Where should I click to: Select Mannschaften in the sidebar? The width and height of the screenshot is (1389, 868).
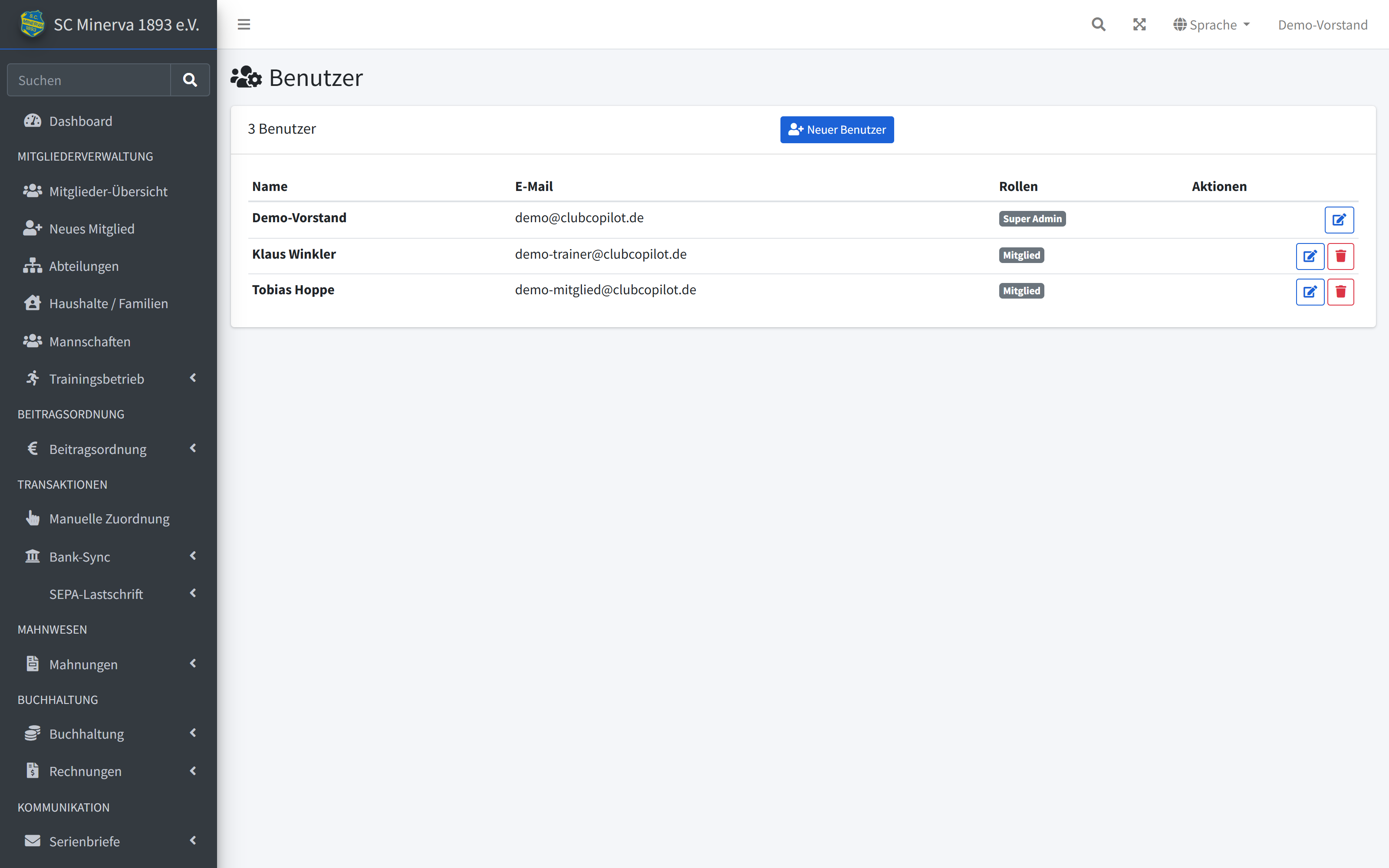tap(109, 341)
